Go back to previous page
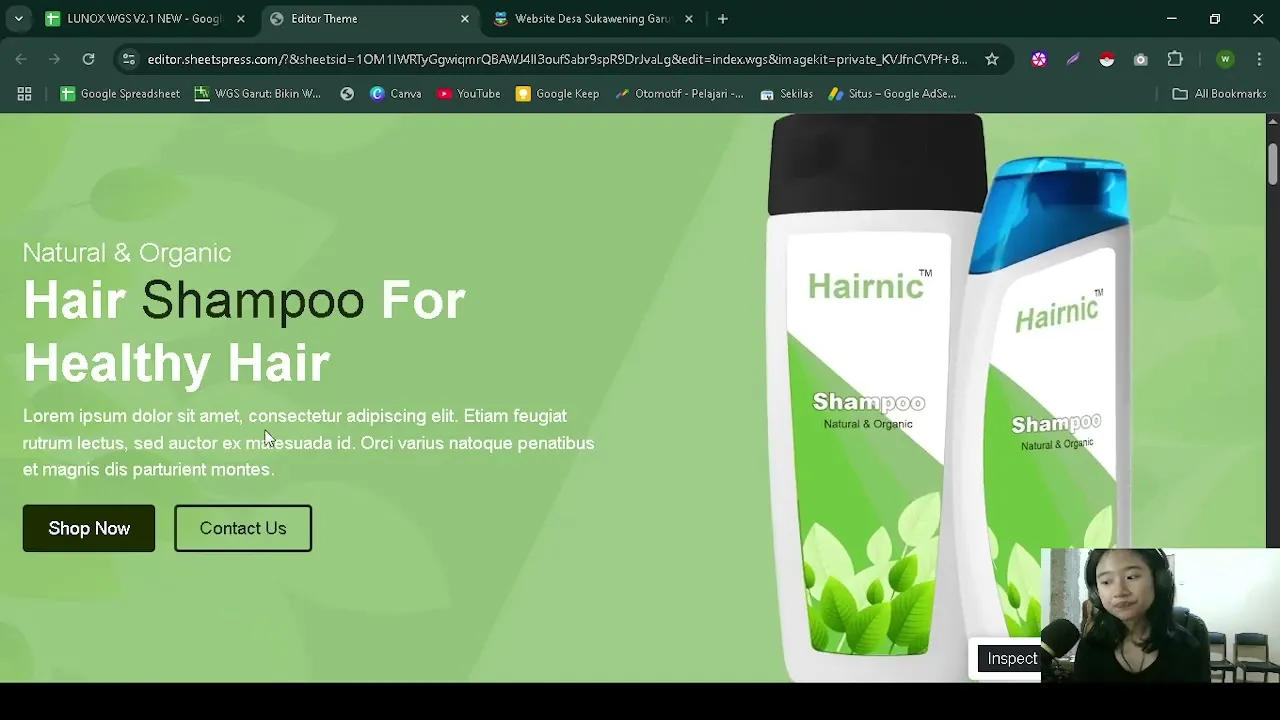1280x720 pixels. tap(21, 59)
